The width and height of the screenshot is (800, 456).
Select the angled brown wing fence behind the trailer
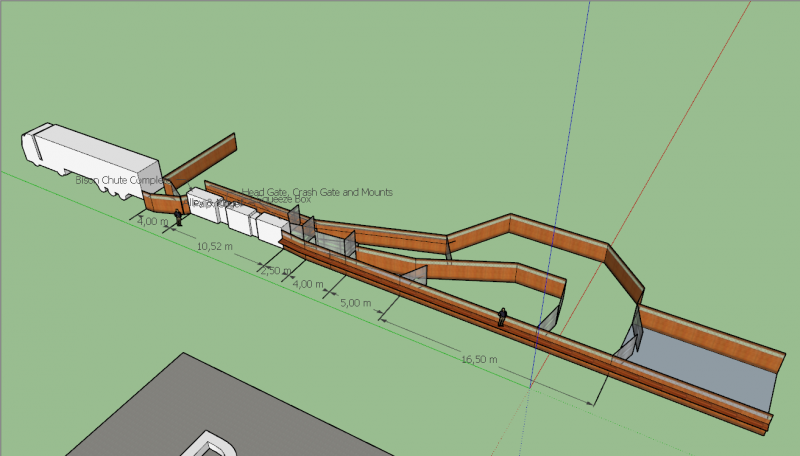201,163
